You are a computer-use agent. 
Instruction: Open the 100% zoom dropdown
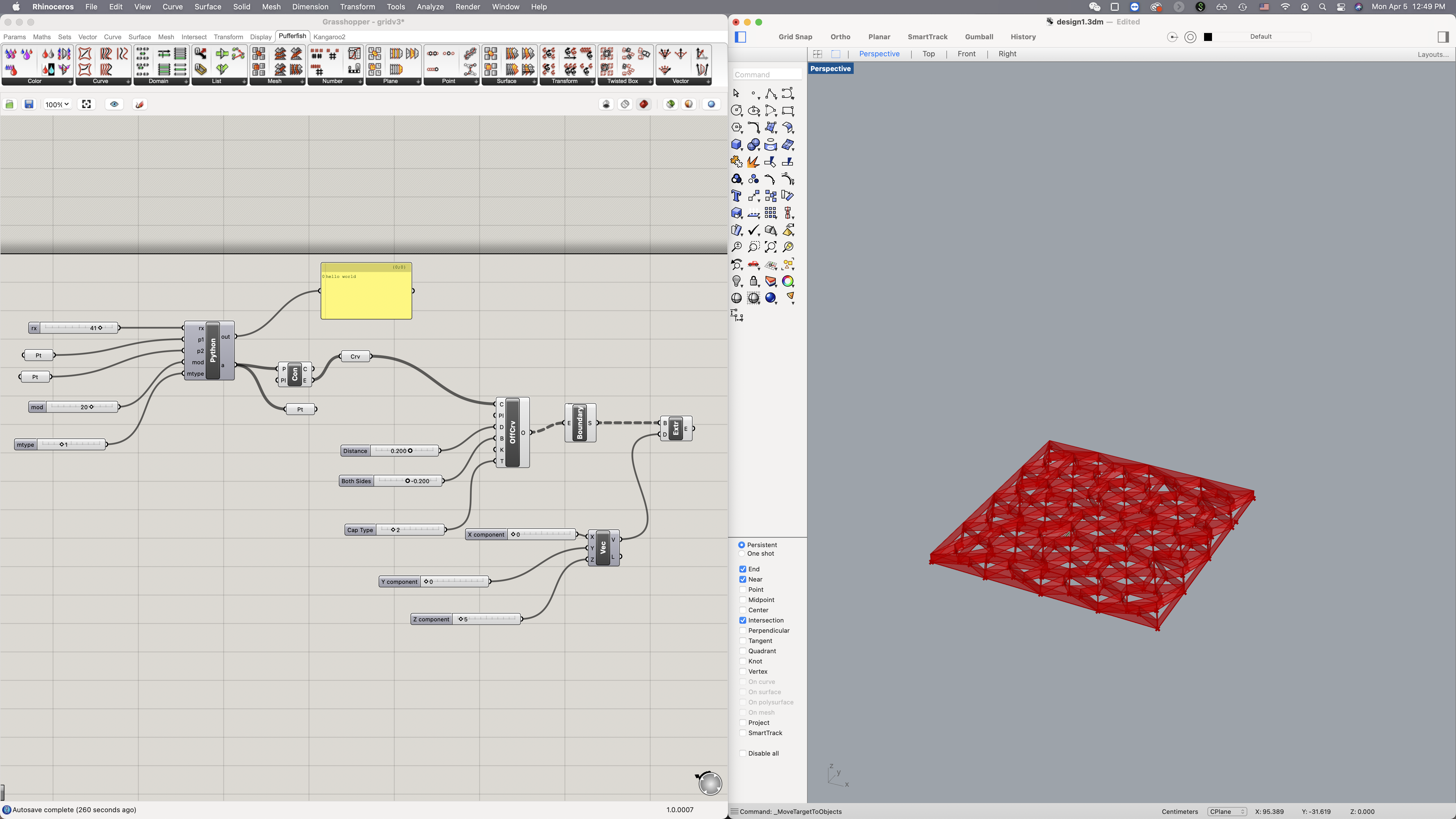57,104
